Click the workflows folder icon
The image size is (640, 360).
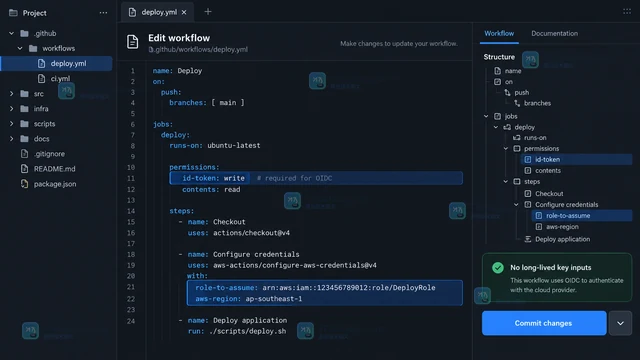click(x=33, y=48)
